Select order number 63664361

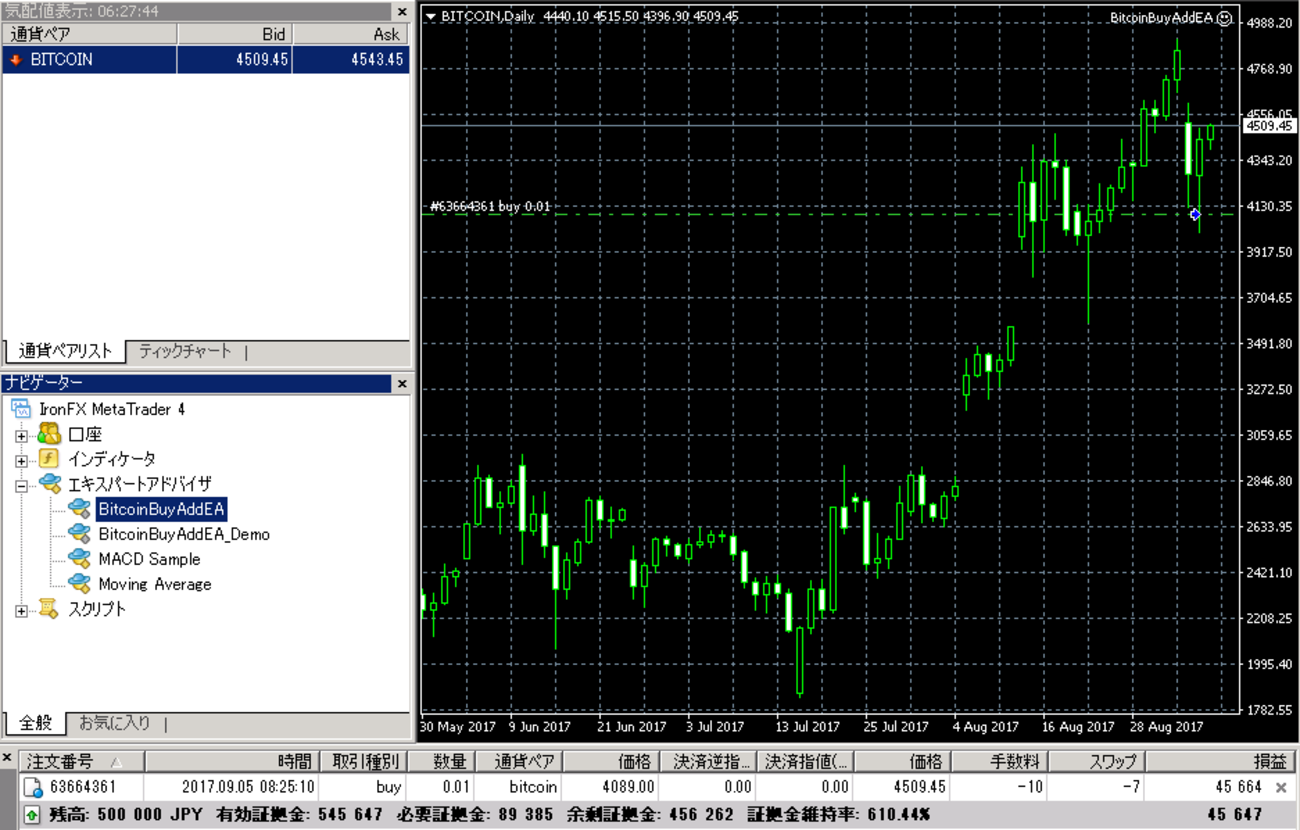point(82,787)
